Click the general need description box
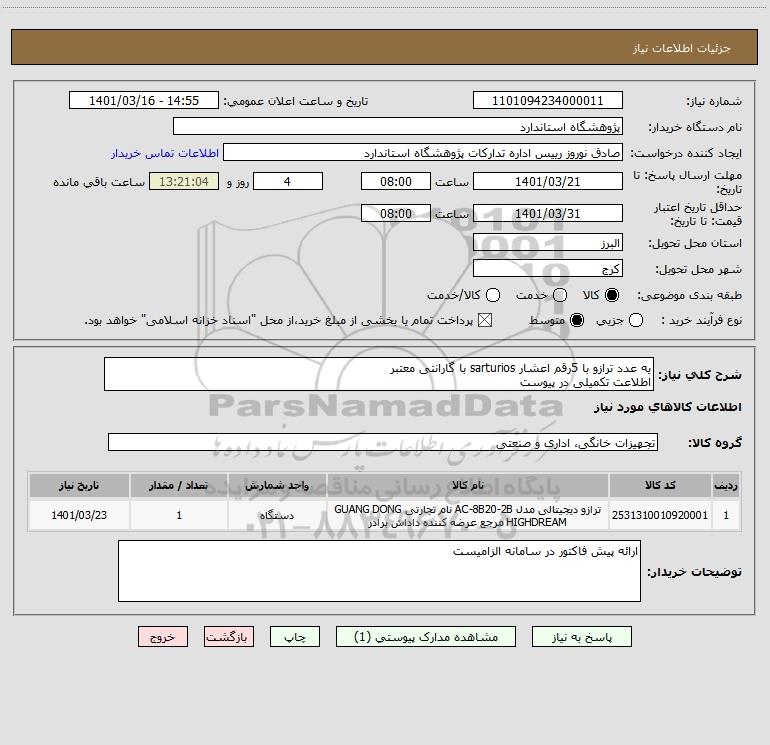Screen dimensions: 770x745 379,375
